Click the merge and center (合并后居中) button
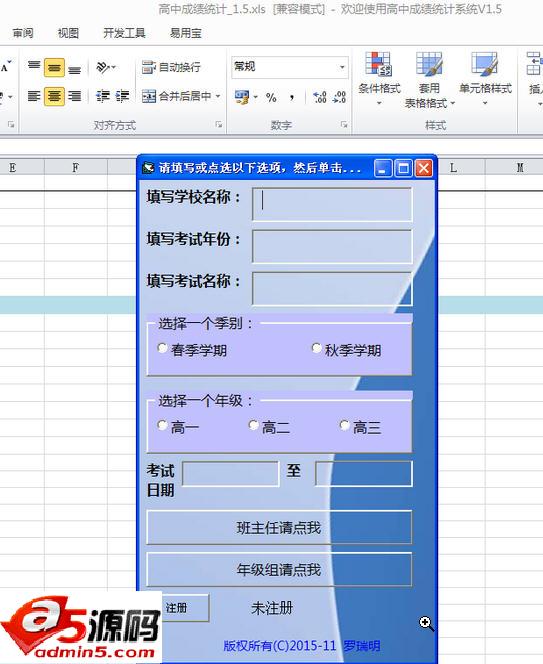Viewport: 543px width, 664px height. [x=176, y=96]
